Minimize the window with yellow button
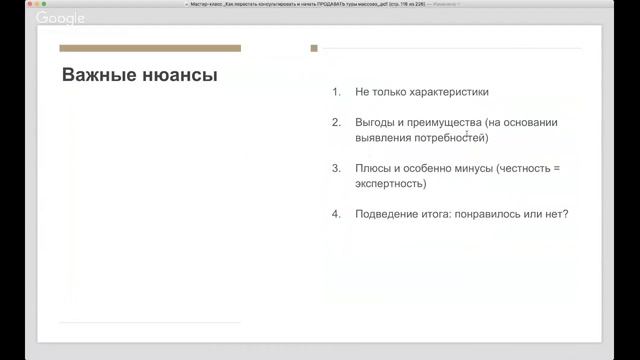 tap(37, 4)
